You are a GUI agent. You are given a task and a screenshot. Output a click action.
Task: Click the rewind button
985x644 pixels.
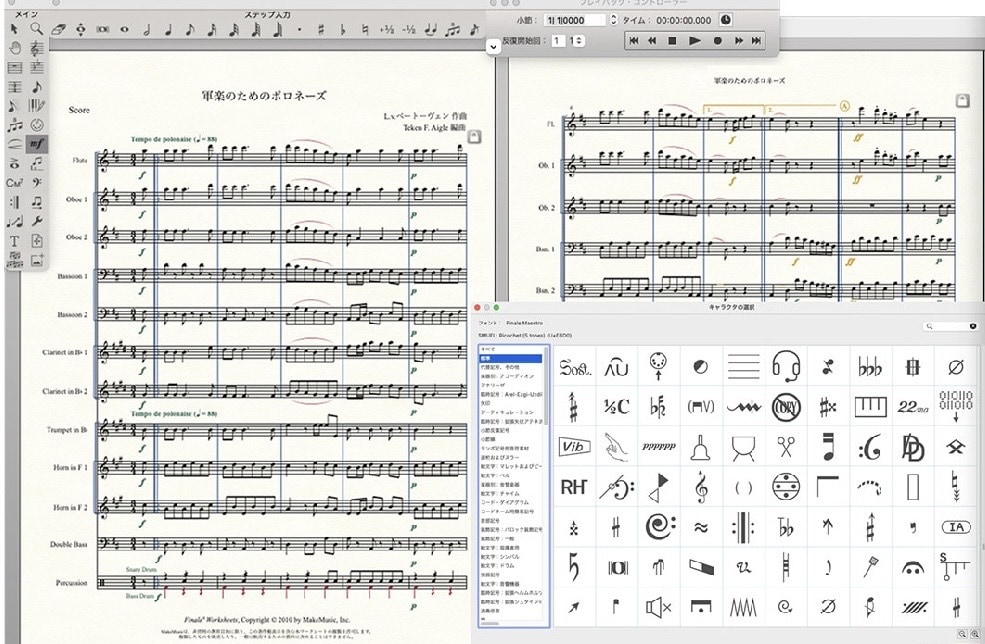pyautogui.click(x=652, y=40)
